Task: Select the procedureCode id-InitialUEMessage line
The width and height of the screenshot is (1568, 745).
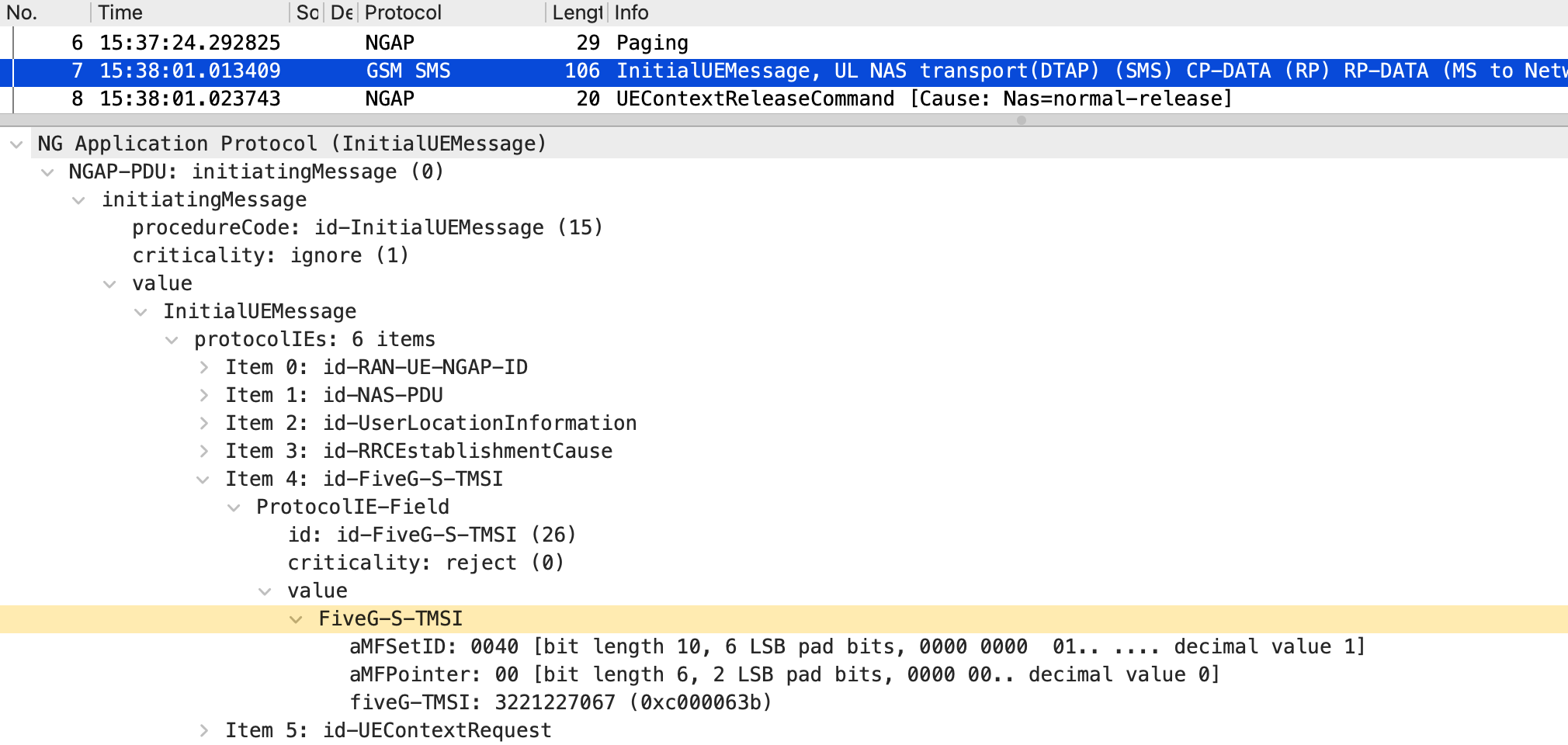Action: [x=367, y=227]
